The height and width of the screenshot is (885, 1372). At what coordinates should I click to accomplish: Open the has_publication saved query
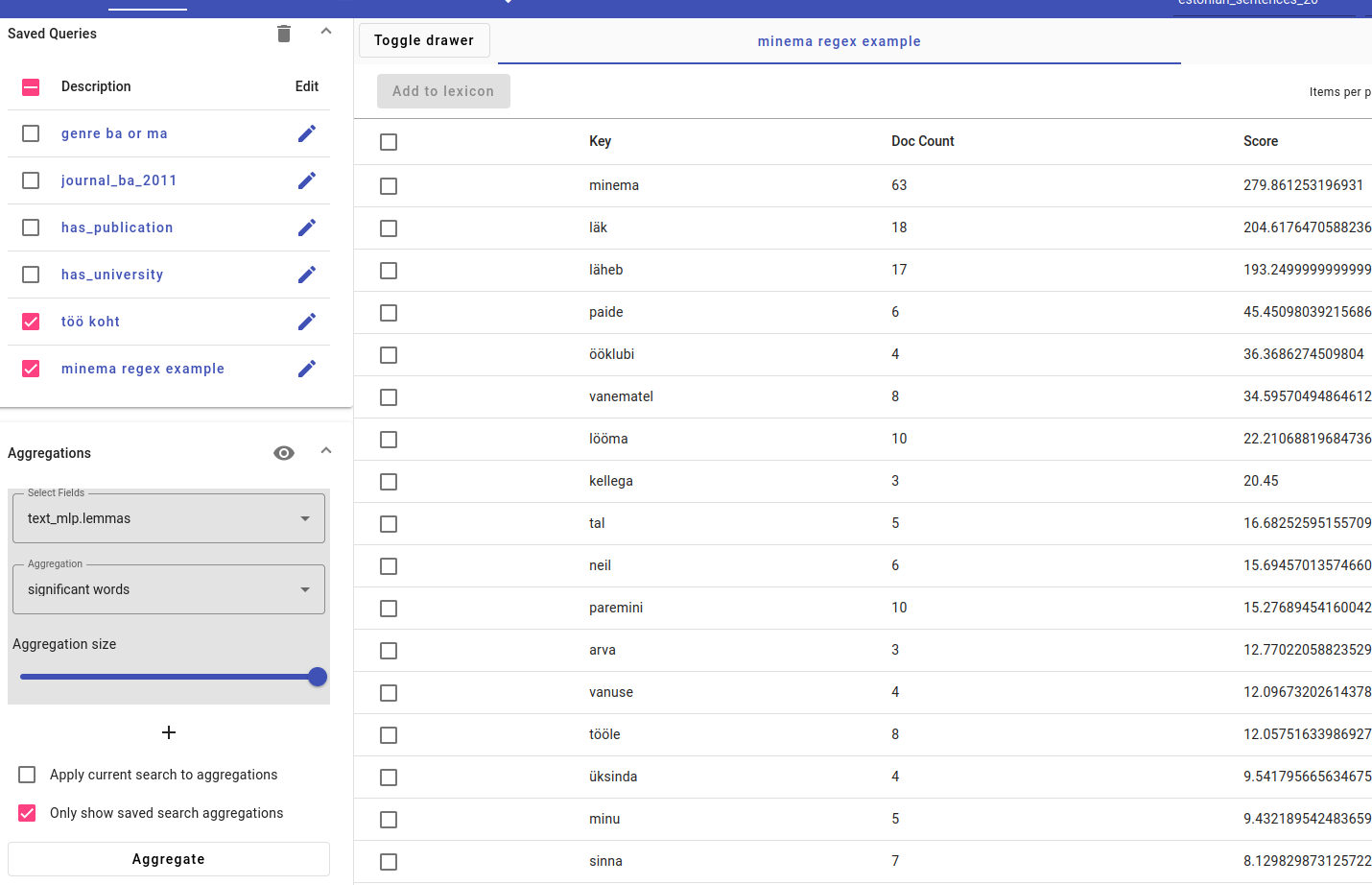click(x=117, y=227)
